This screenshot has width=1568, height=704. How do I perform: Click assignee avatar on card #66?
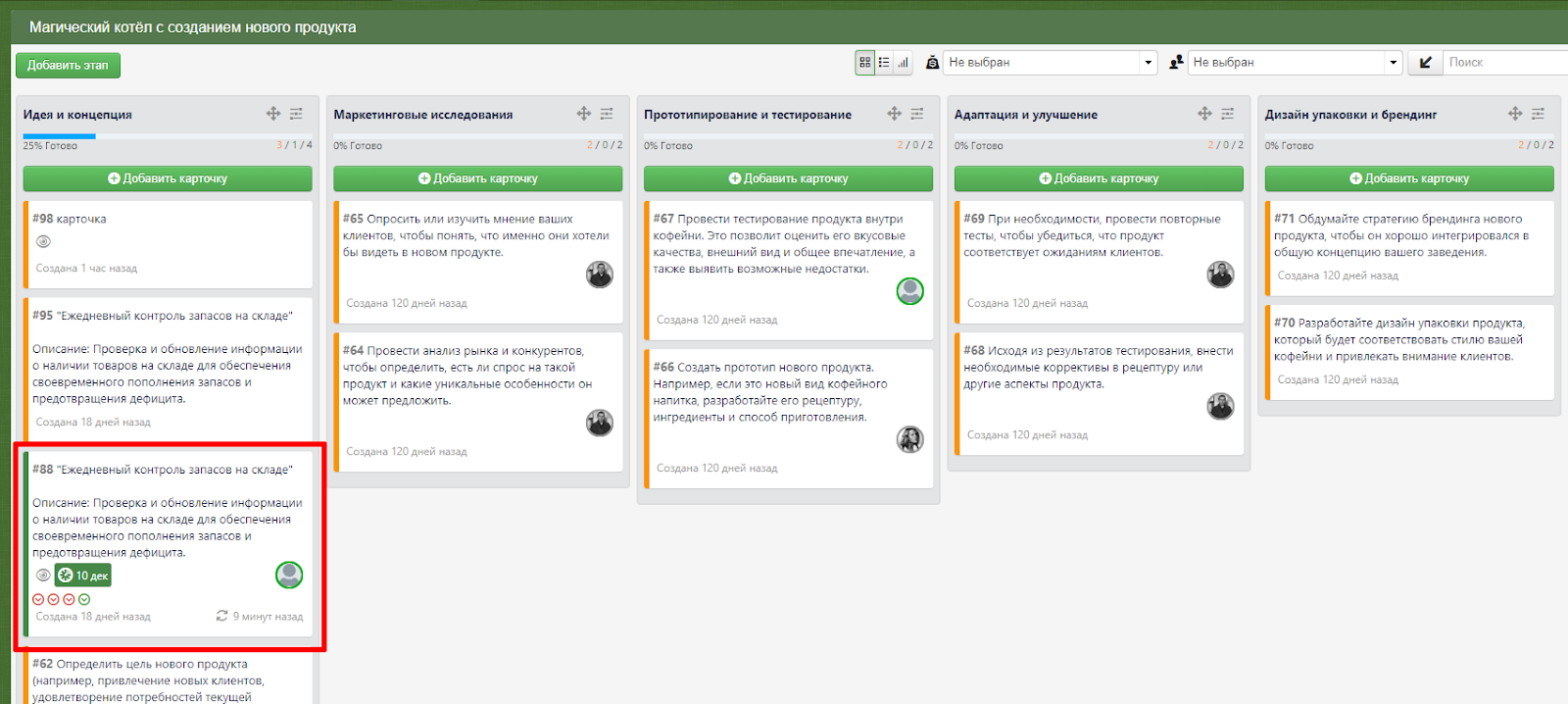point(910,439)
